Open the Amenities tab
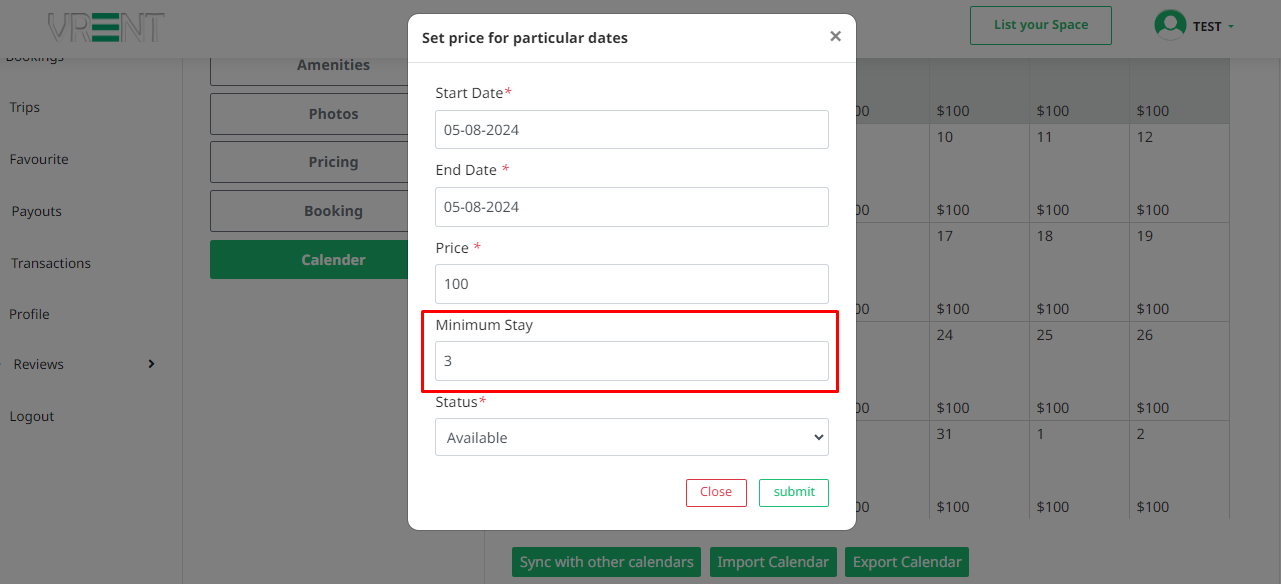1281x584 pixels. click(333, 66)
